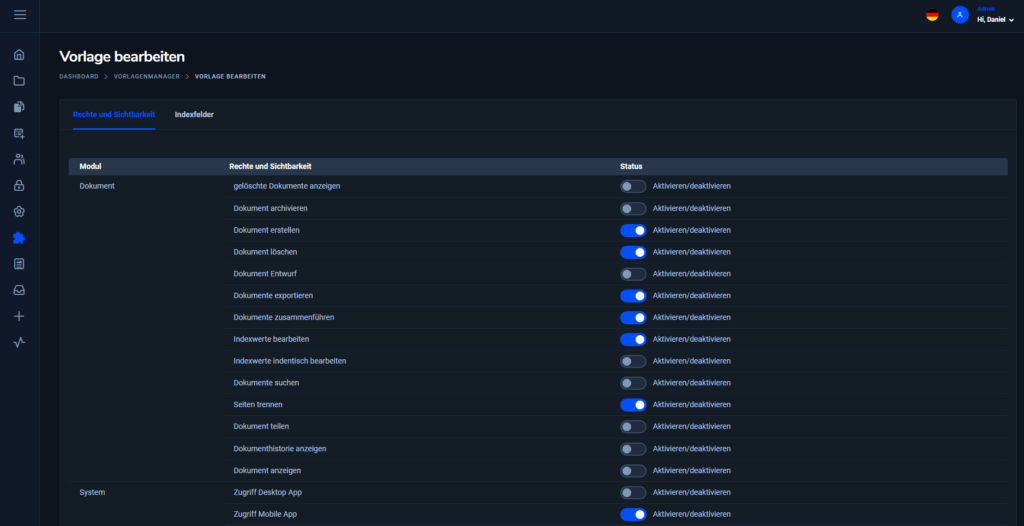The height and width of the screenshot is (526, 1024).
Task: Click the blue Admin role label
Action: (x=985, y=9)
